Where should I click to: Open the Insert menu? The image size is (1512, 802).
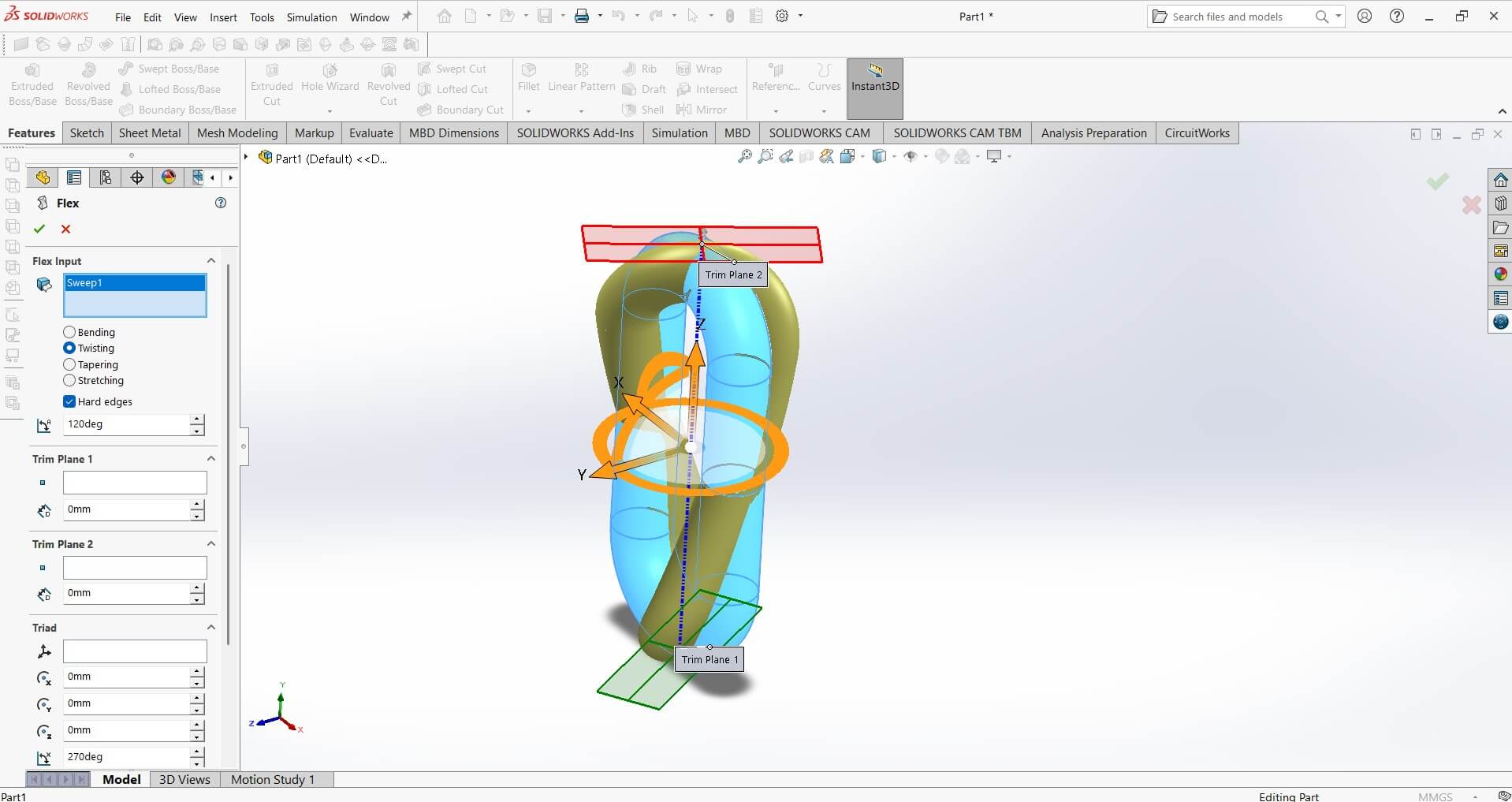tap(223, 17)
